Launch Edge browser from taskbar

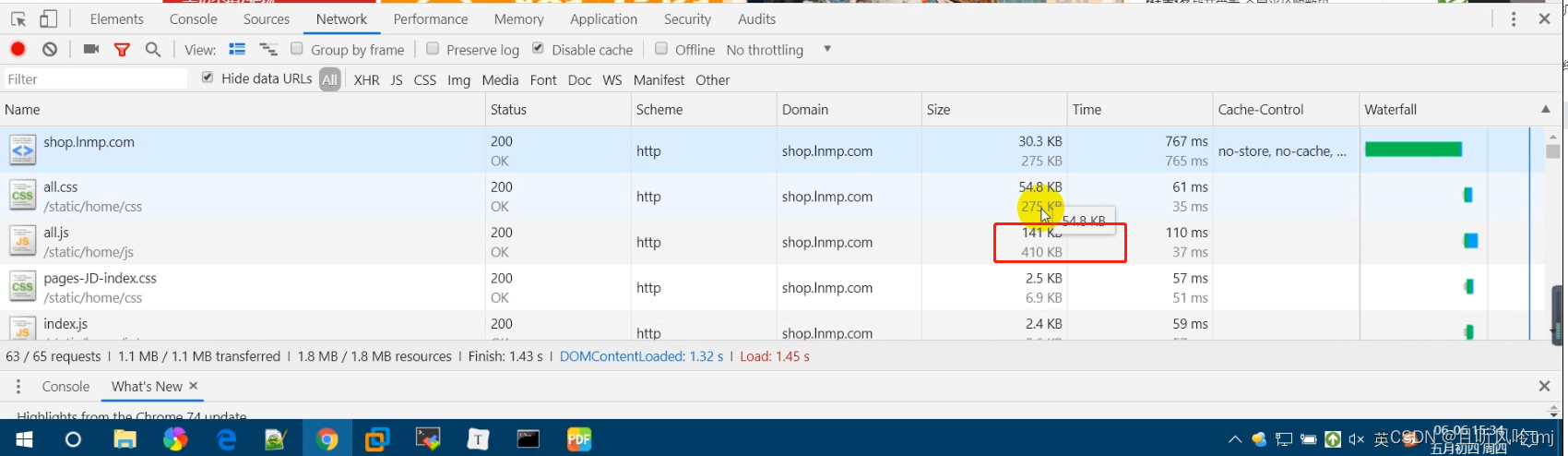tap(226, 439)
